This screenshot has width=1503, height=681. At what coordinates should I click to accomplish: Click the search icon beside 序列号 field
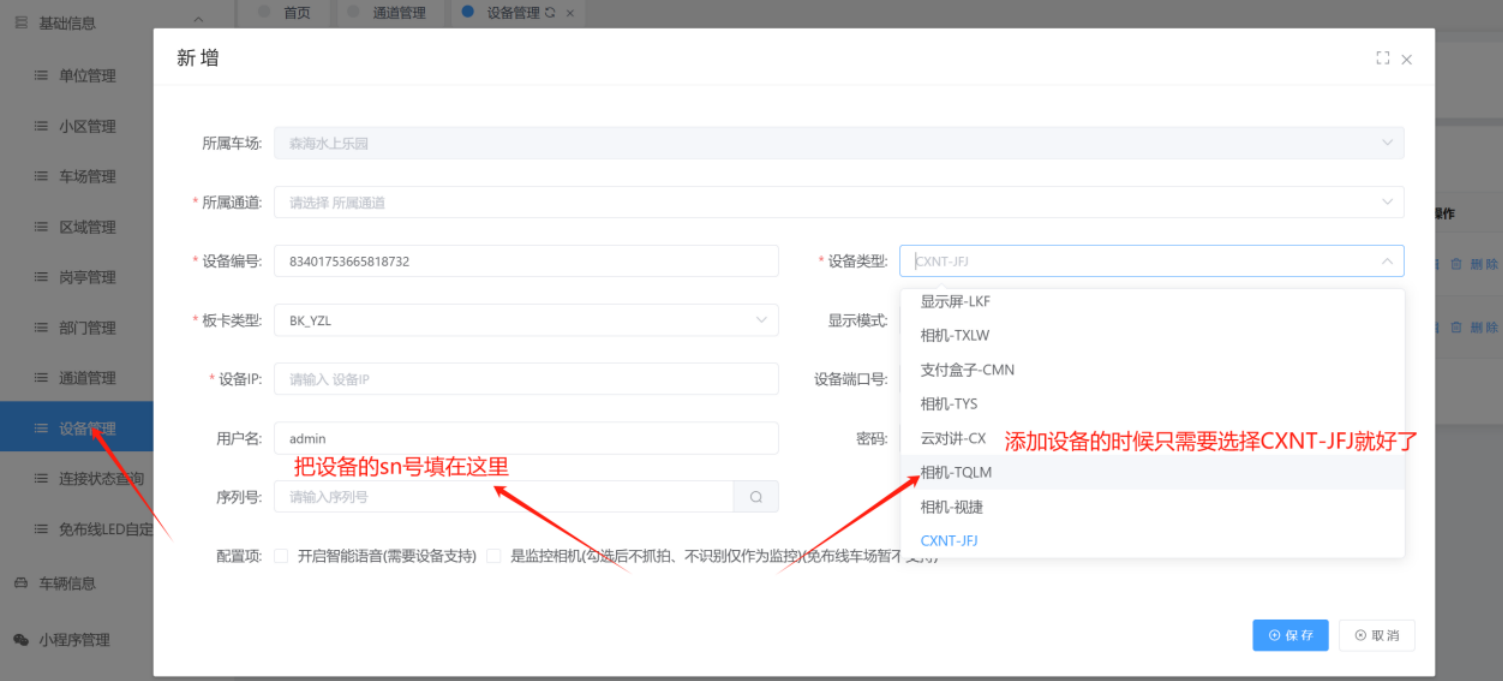[756, 497]
